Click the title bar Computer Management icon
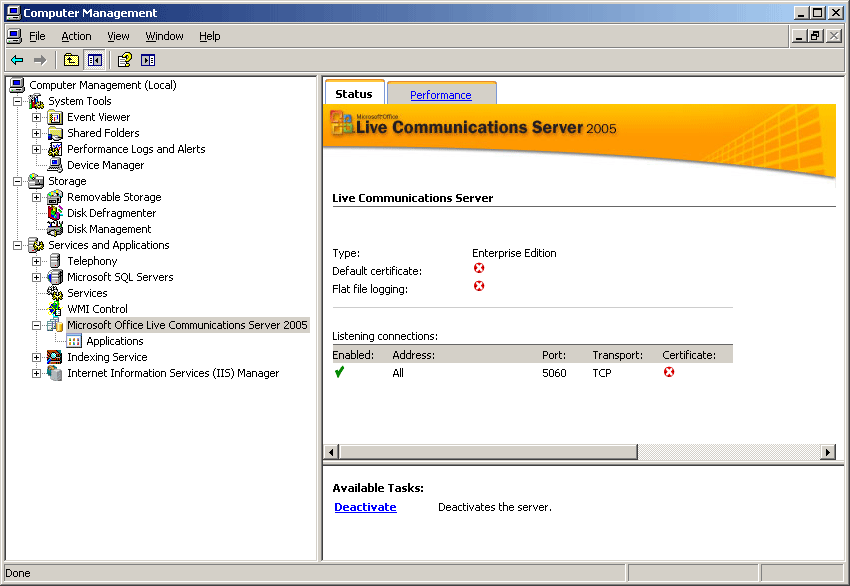The height and width of the screenshot is (586, 850). (x=13, y=12)
